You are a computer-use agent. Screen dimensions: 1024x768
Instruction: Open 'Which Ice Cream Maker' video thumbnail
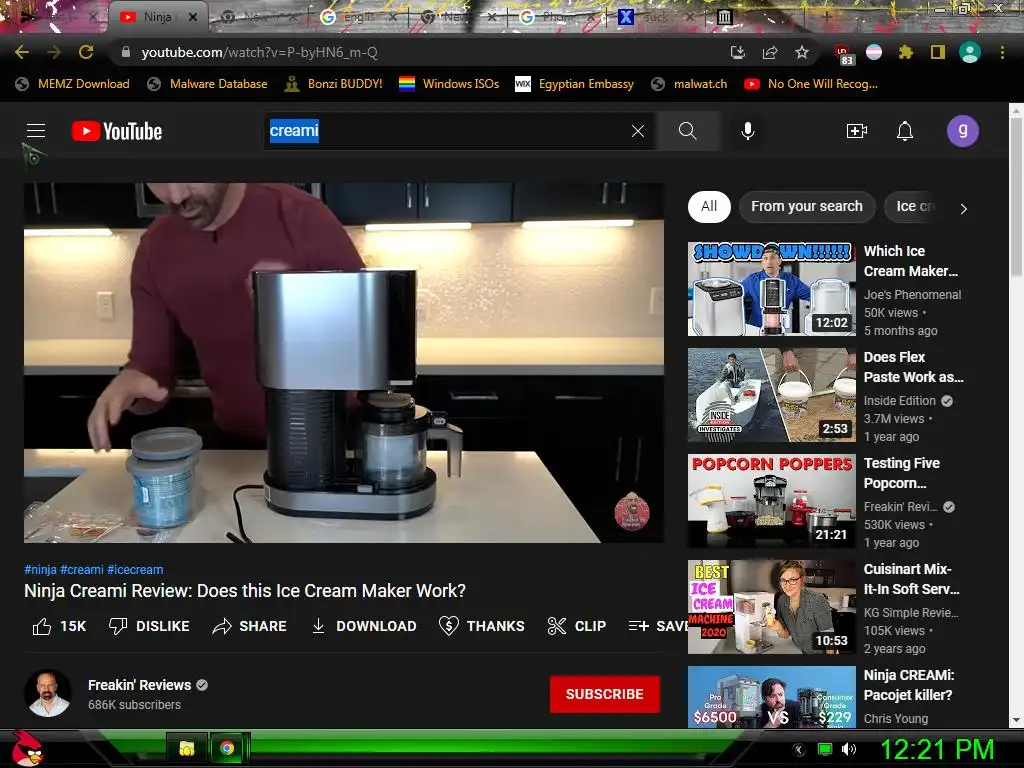(x=771, y=289)
